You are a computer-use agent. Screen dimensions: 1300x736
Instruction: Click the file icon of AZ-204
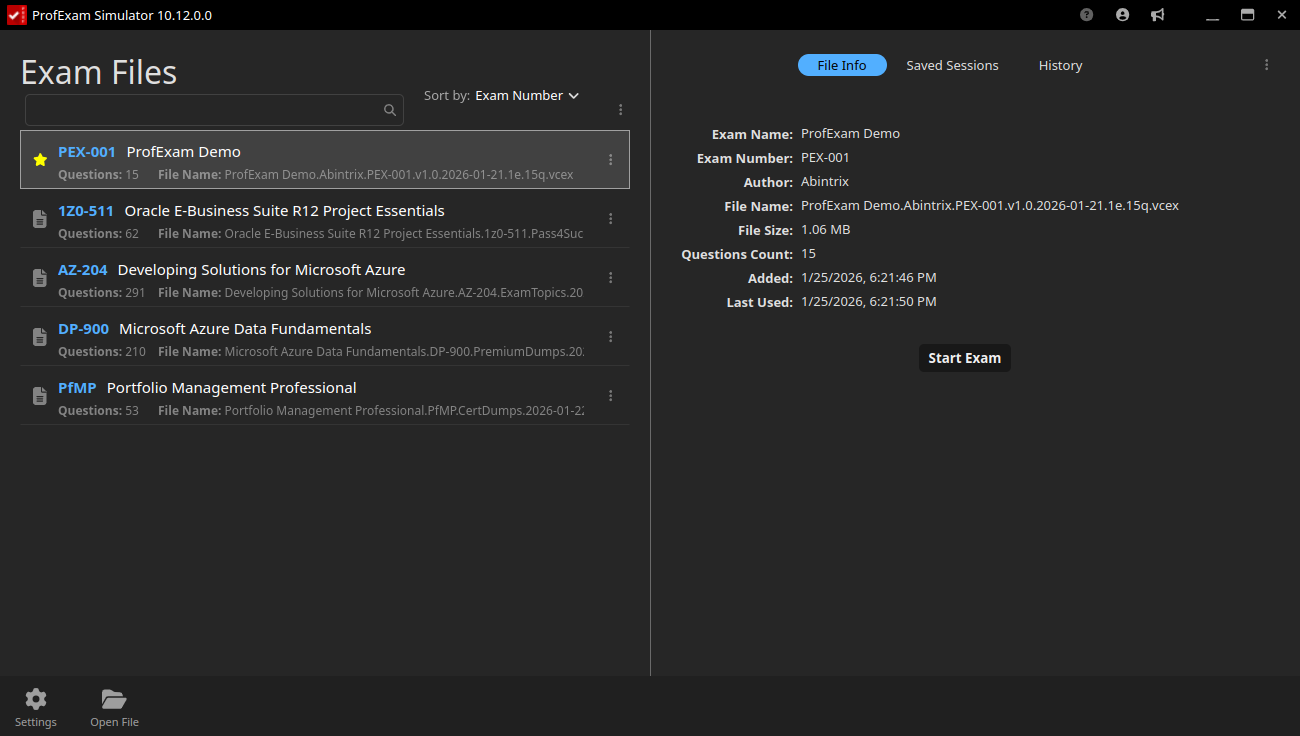[40, 278]
